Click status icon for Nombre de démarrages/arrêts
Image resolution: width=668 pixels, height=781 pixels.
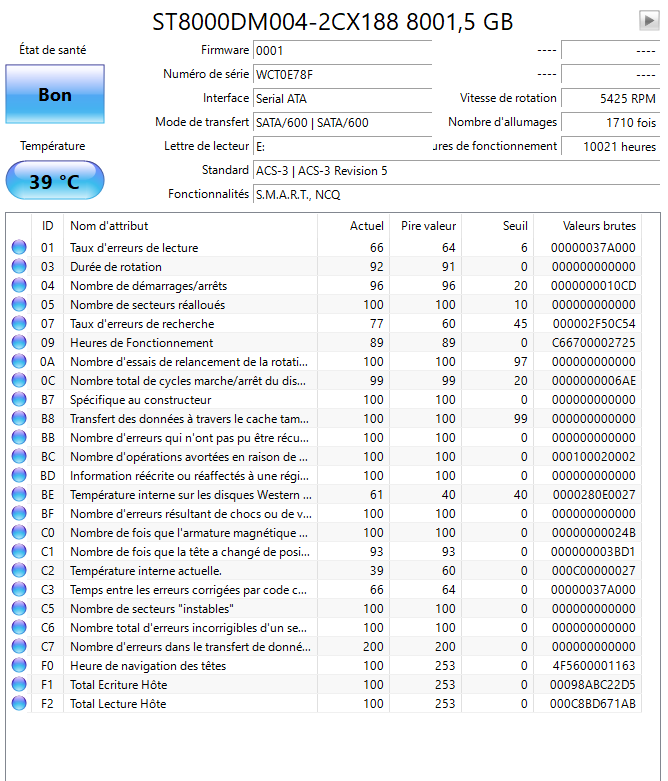pos(19,285)
